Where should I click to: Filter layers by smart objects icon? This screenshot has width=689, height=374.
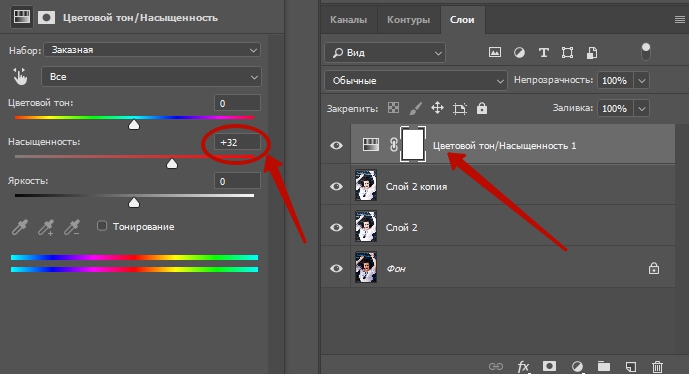pyautogui.click(x=592, y=53)
